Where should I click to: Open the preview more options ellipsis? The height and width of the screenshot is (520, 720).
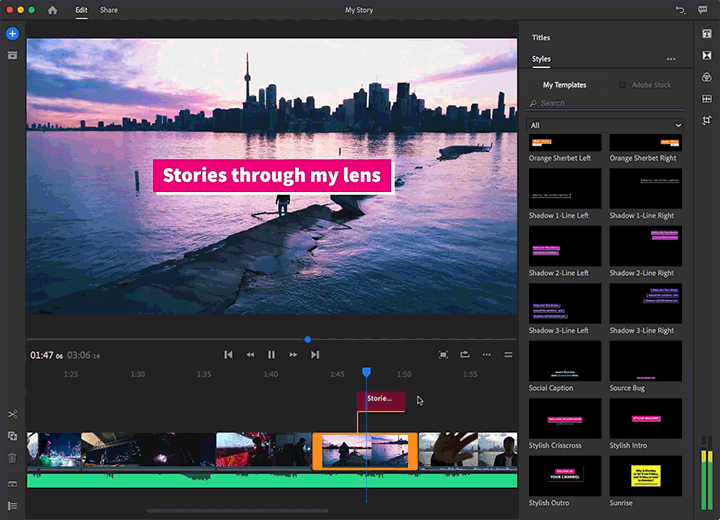[487, 354]
